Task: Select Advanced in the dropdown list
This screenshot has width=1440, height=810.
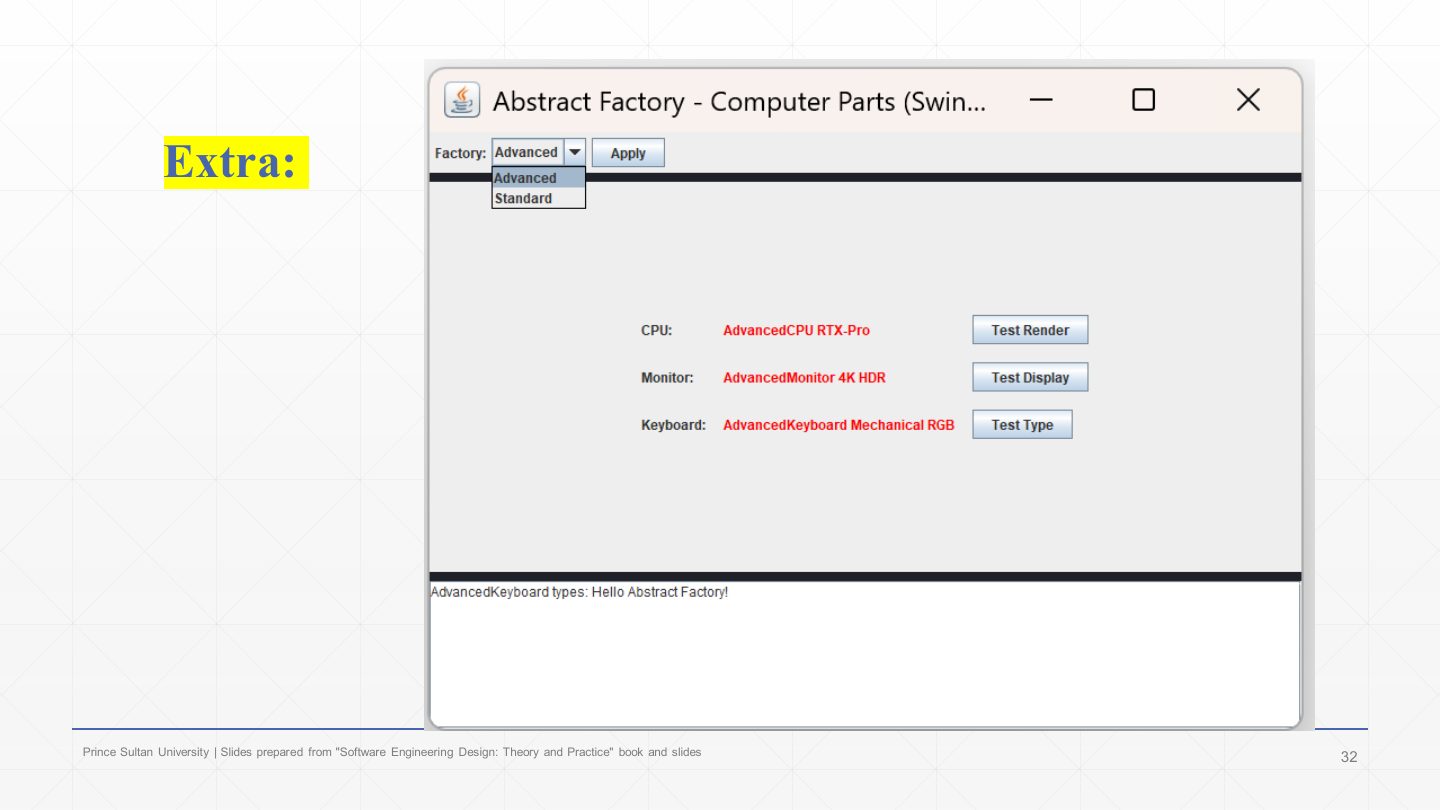Action: [538, 178]
